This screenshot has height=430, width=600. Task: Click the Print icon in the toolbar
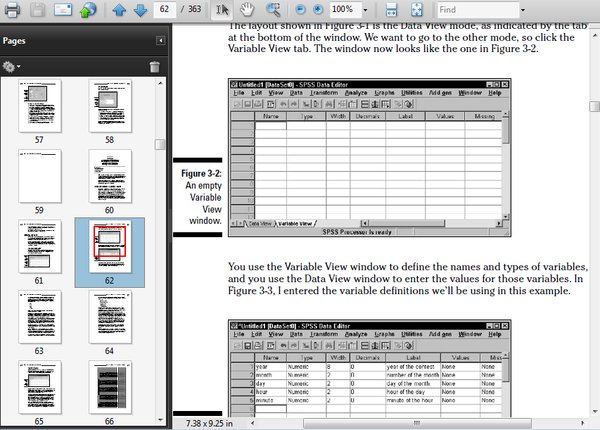click(12, 10)
